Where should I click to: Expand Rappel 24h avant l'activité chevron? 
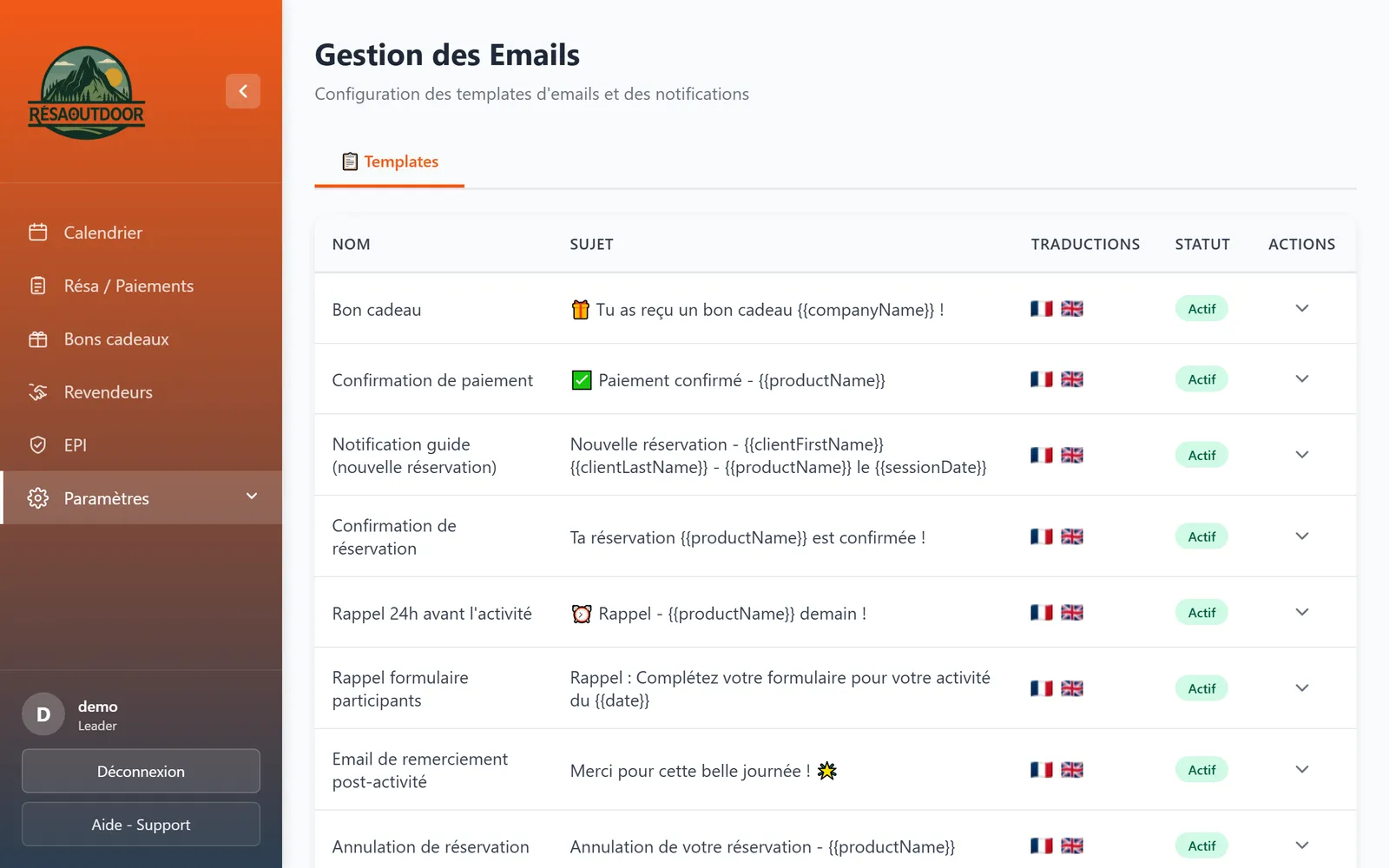pos(1302,612)
